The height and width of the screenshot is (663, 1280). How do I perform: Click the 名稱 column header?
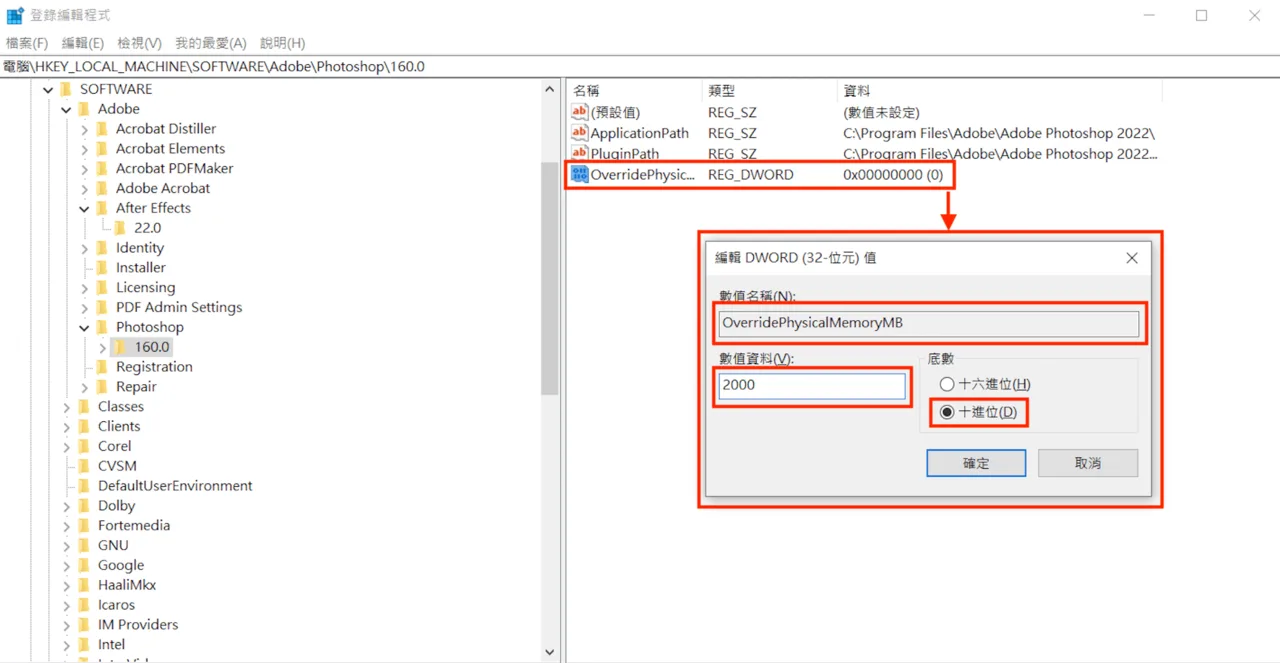pyautogui.click(x=633, y=90)
